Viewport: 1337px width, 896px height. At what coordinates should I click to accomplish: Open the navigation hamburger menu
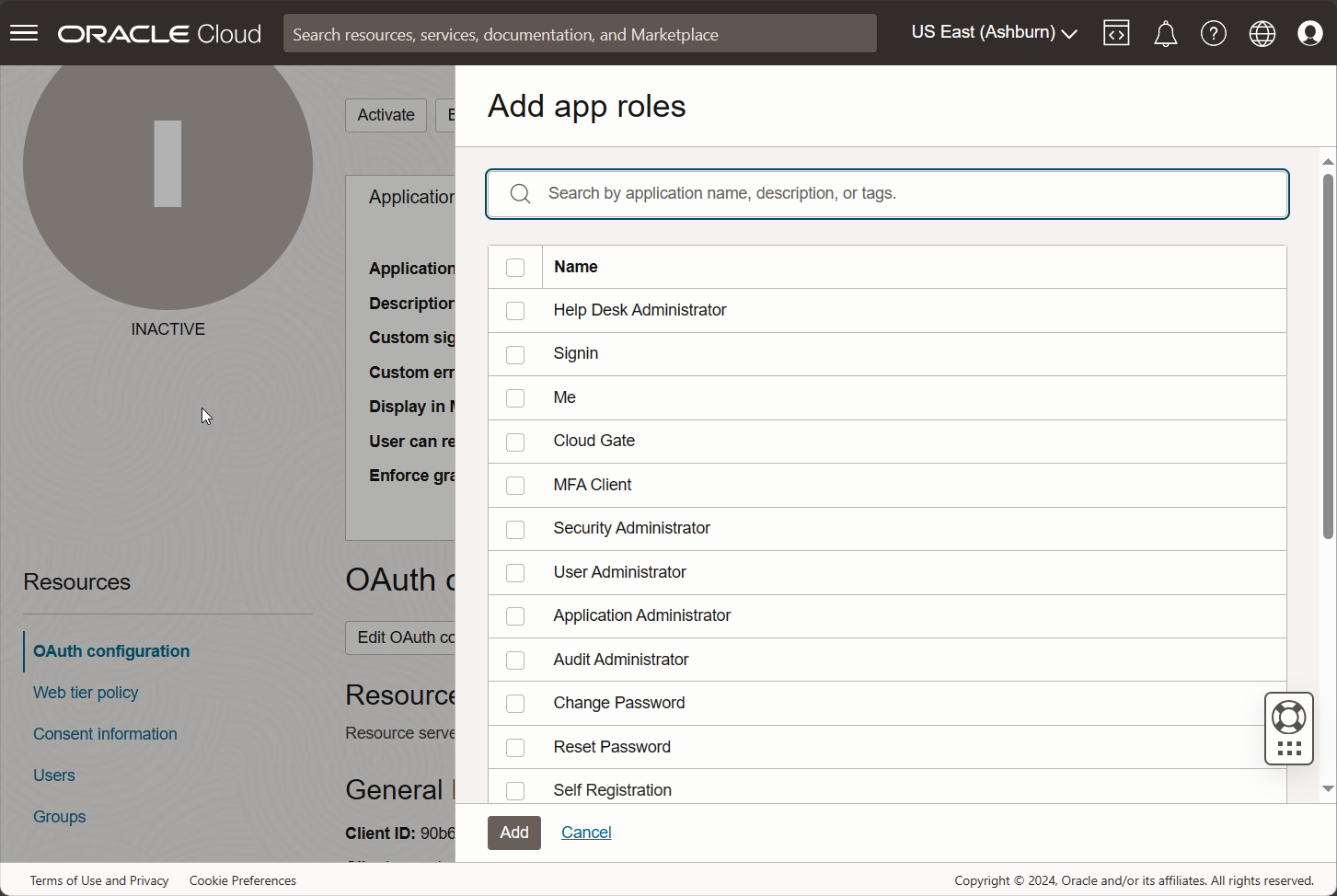(24, 33)
